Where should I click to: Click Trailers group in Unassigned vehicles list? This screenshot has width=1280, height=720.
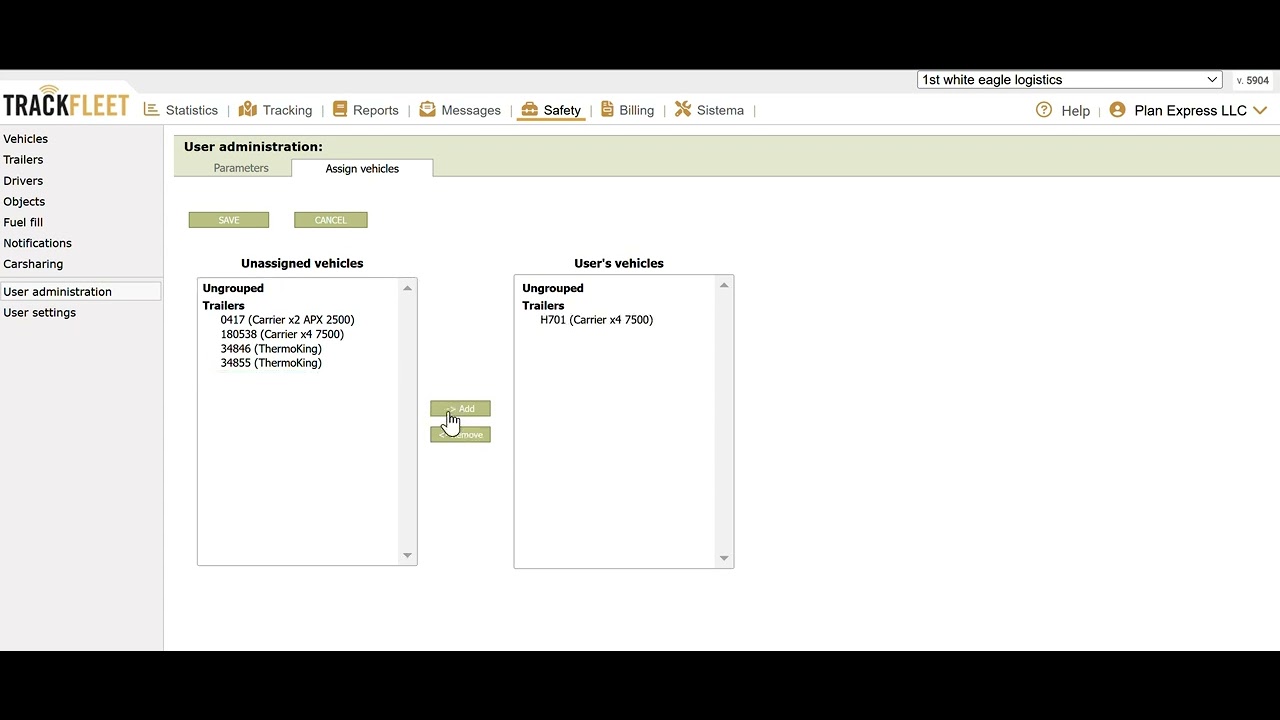pyautogui.click(x=224, y=306)
